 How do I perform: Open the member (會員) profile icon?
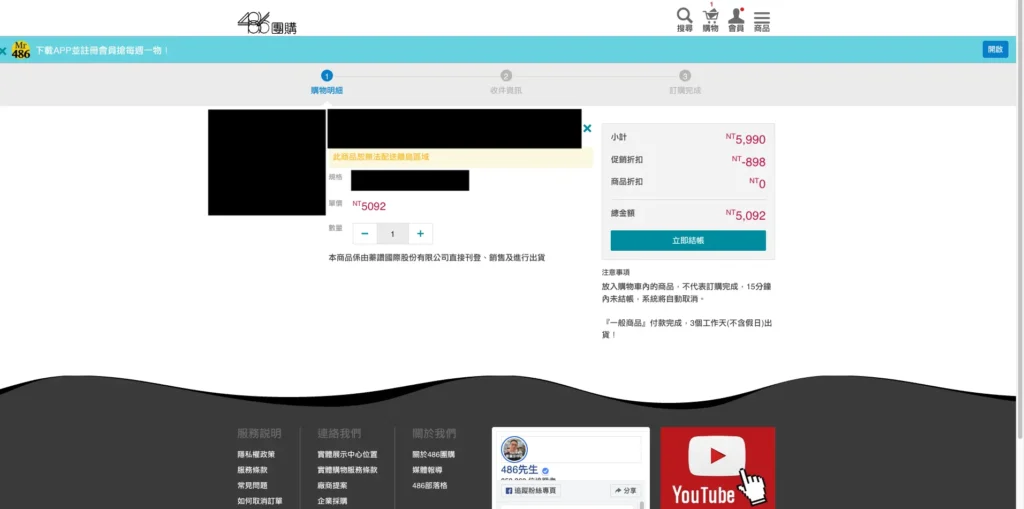(736, 20)
